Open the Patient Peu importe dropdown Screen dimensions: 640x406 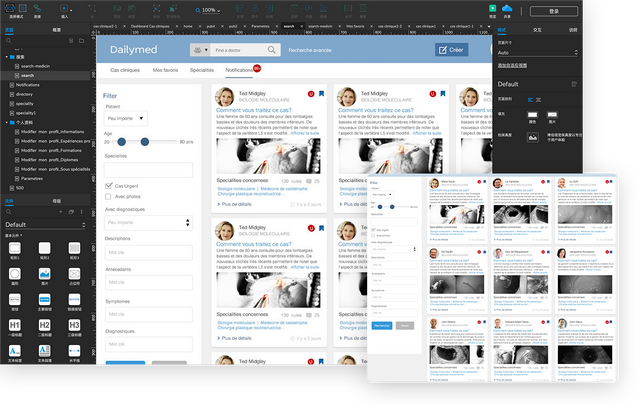125,118
